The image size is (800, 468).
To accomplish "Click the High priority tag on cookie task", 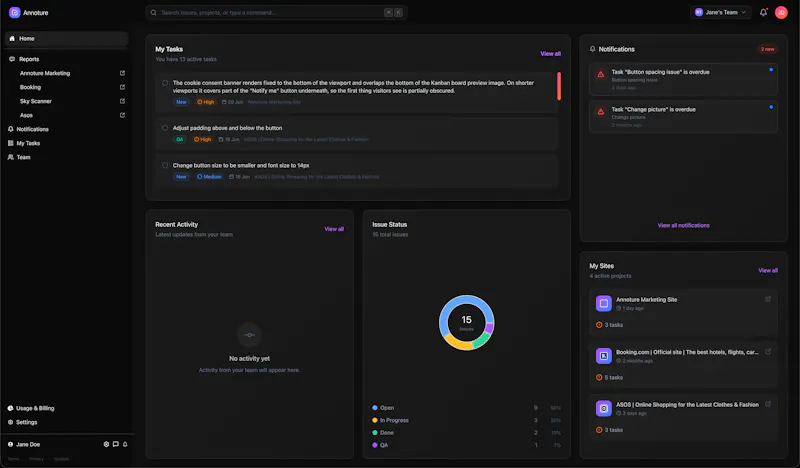I will 206,102.
